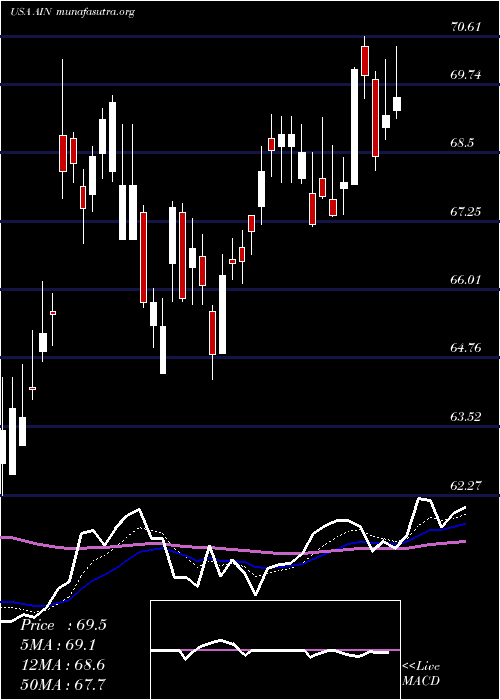Click the tall white candlestick reaching 69.74
The image size is (500, 700).
click(x=354, y=127)
